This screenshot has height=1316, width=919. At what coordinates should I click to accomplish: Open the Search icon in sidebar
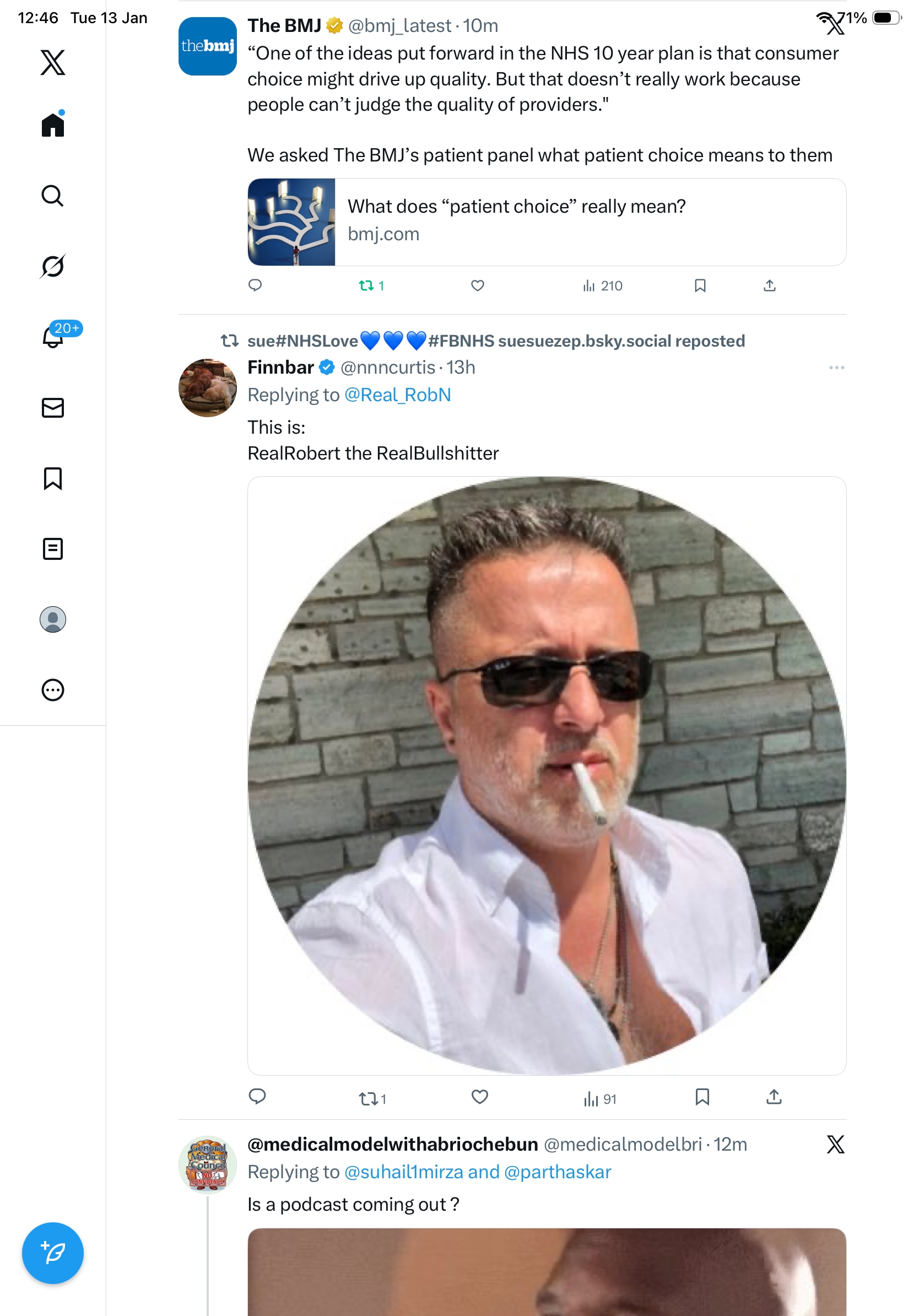[53, 196]
